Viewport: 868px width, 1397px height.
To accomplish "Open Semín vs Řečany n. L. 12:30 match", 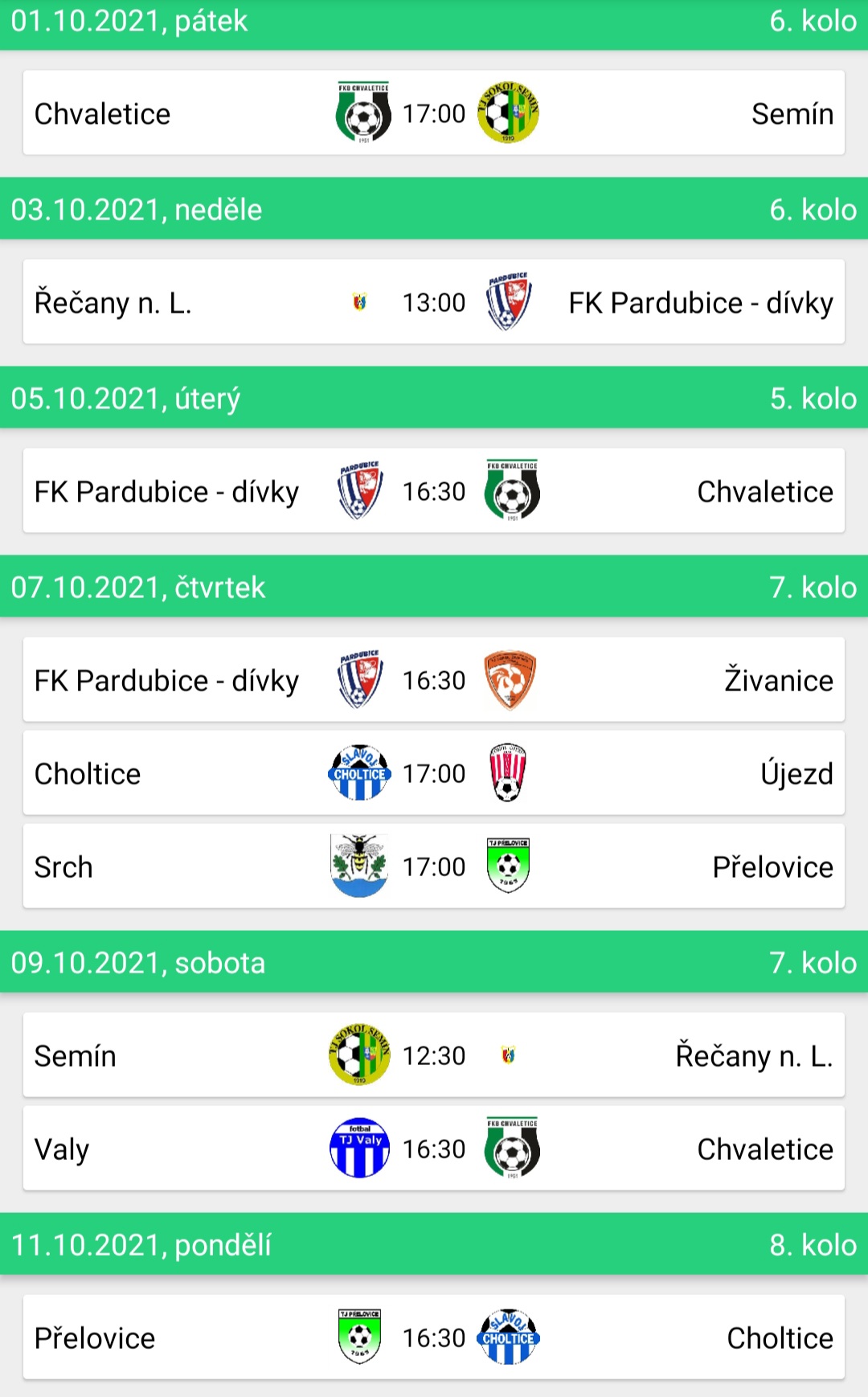I will [434, 1055].
